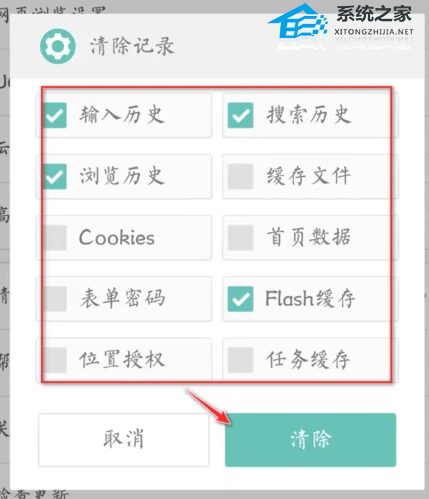Select the Cookies option label
The height and width of the screenshot is (499, 429).
pyautogui.click(x=117, y=237)
